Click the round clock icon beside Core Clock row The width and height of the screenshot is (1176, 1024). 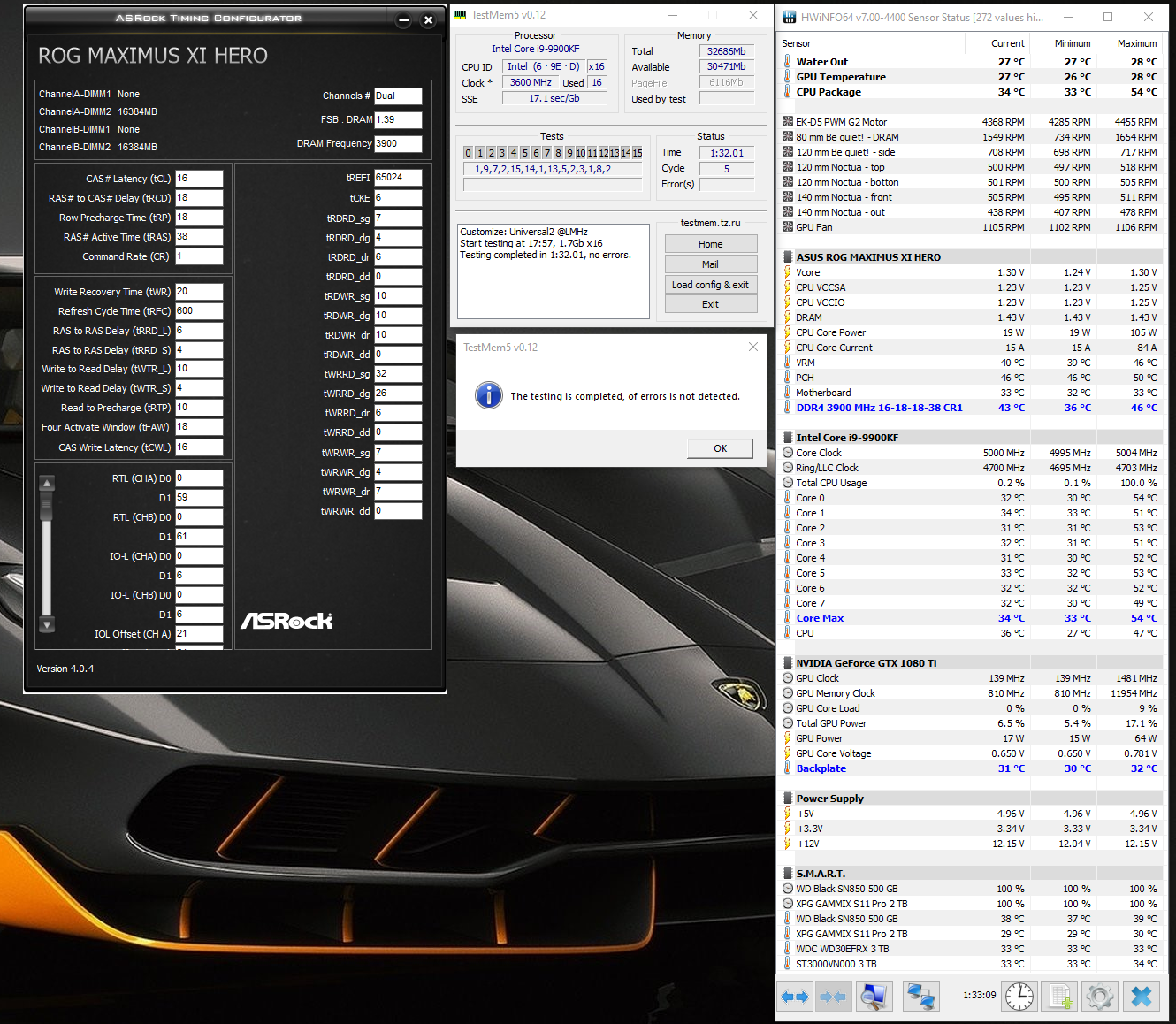click(788, 453)
